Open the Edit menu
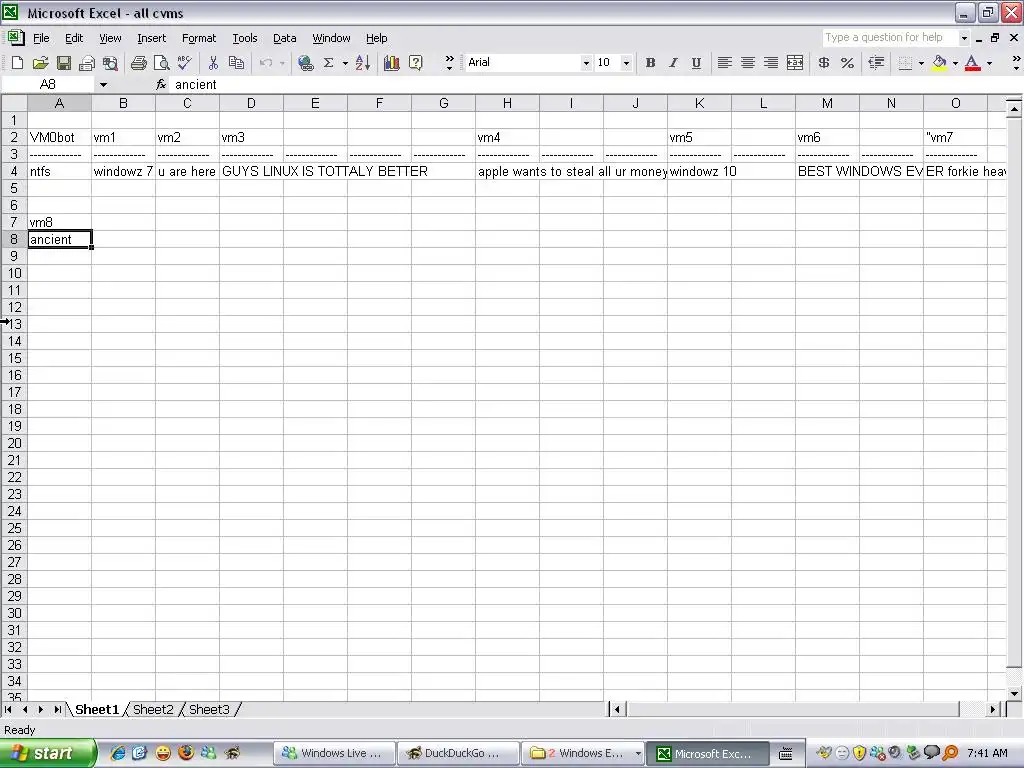Image resolution: width=1024 pixels, height=768 pixels. (74, 38)
